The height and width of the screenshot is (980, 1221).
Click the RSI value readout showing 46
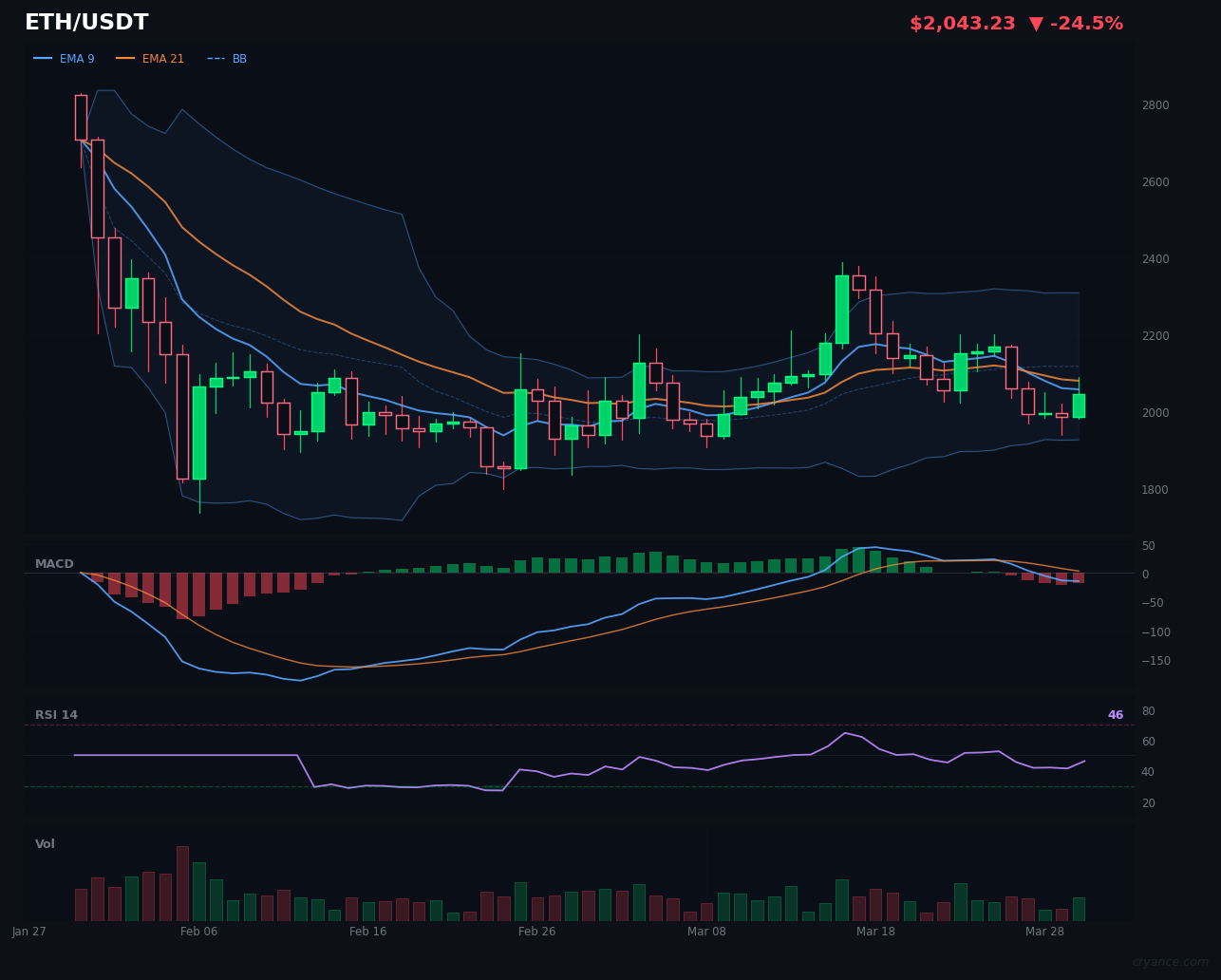pyautogui.click(x=1115, y=714)
